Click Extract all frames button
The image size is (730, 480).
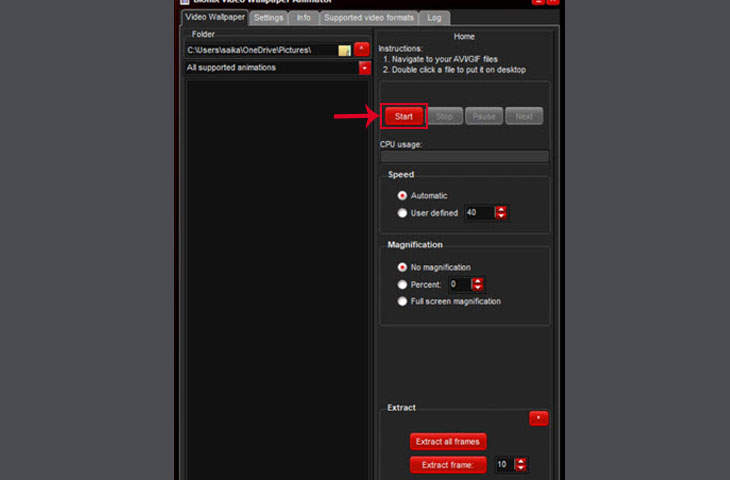448,442
